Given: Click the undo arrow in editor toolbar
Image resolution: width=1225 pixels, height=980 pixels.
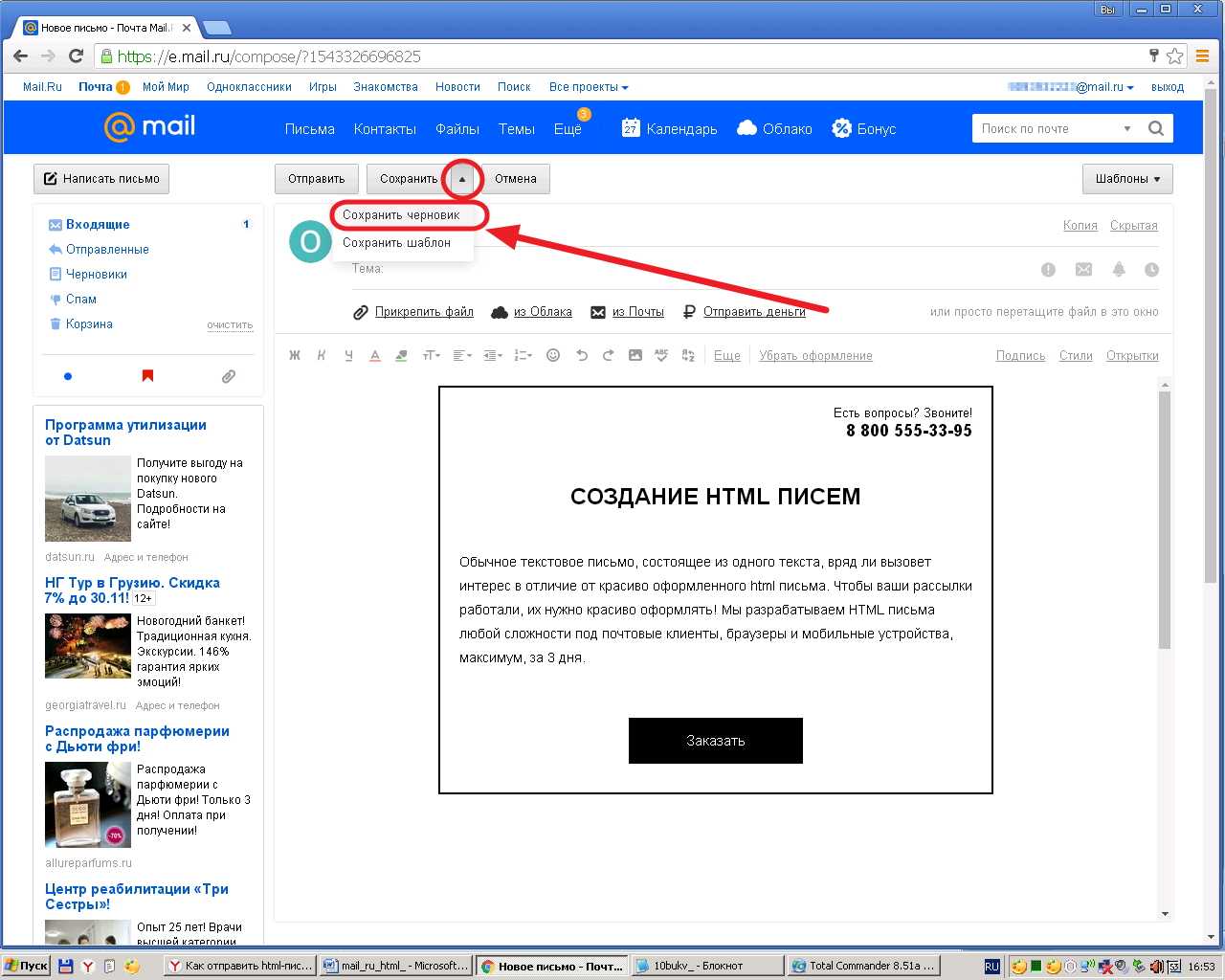Looking at the screenshot, I should 581,355.
